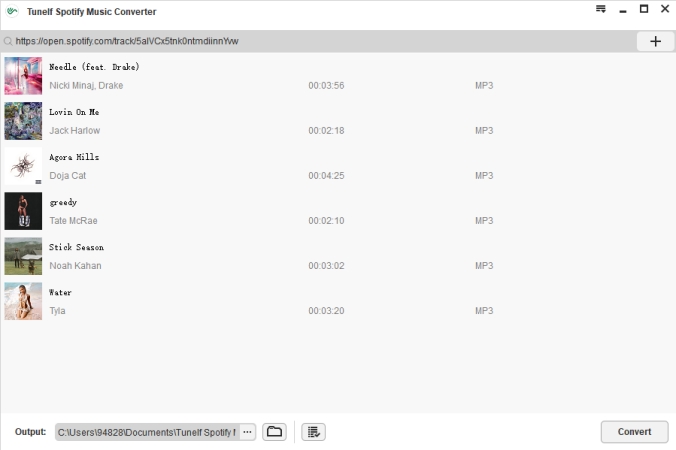Viewport: 676px width, 450px height.
Task: Maximize the Tunelf window
Action: pyautogui.click(x=643, y=10)
